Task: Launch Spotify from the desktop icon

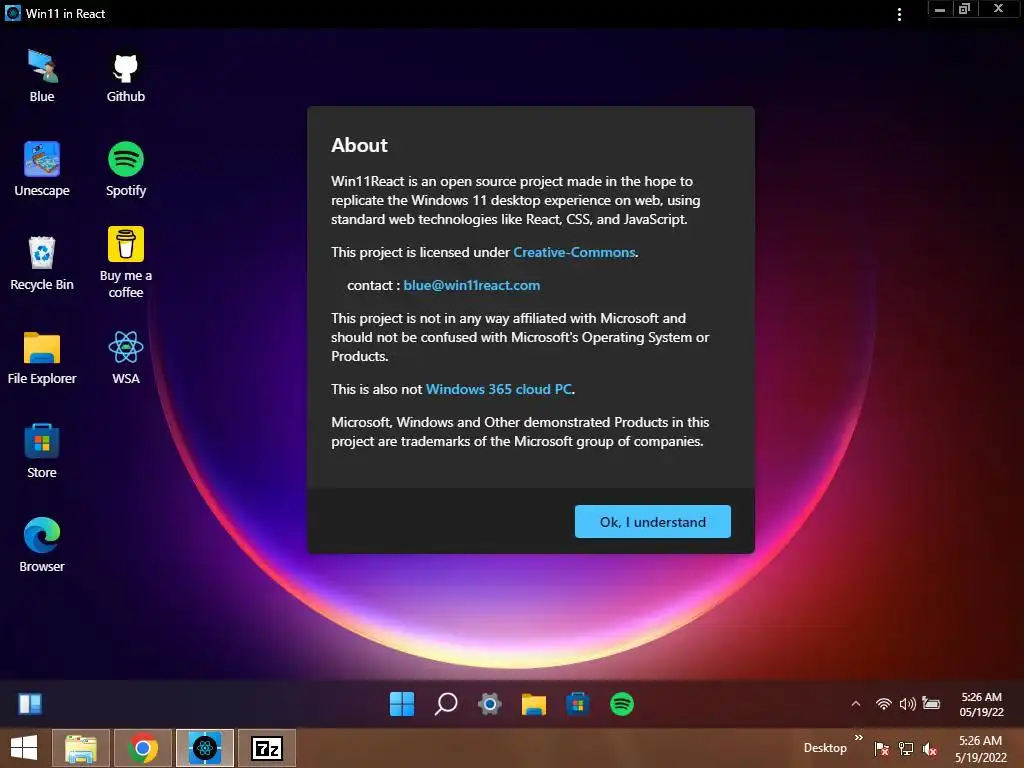Action: [125, 170]
